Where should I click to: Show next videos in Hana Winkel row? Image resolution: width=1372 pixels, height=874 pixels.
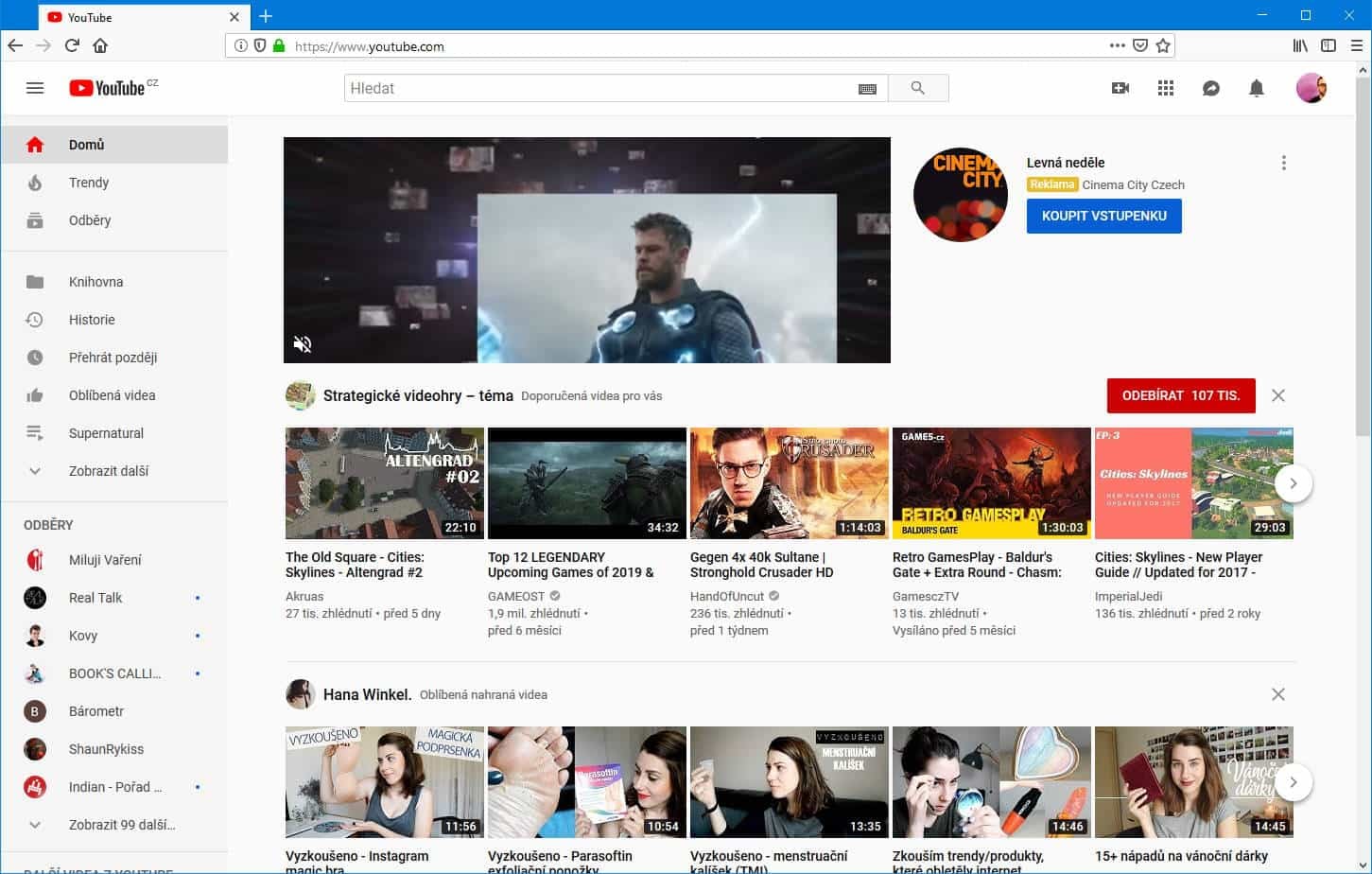coord(1293,782)
